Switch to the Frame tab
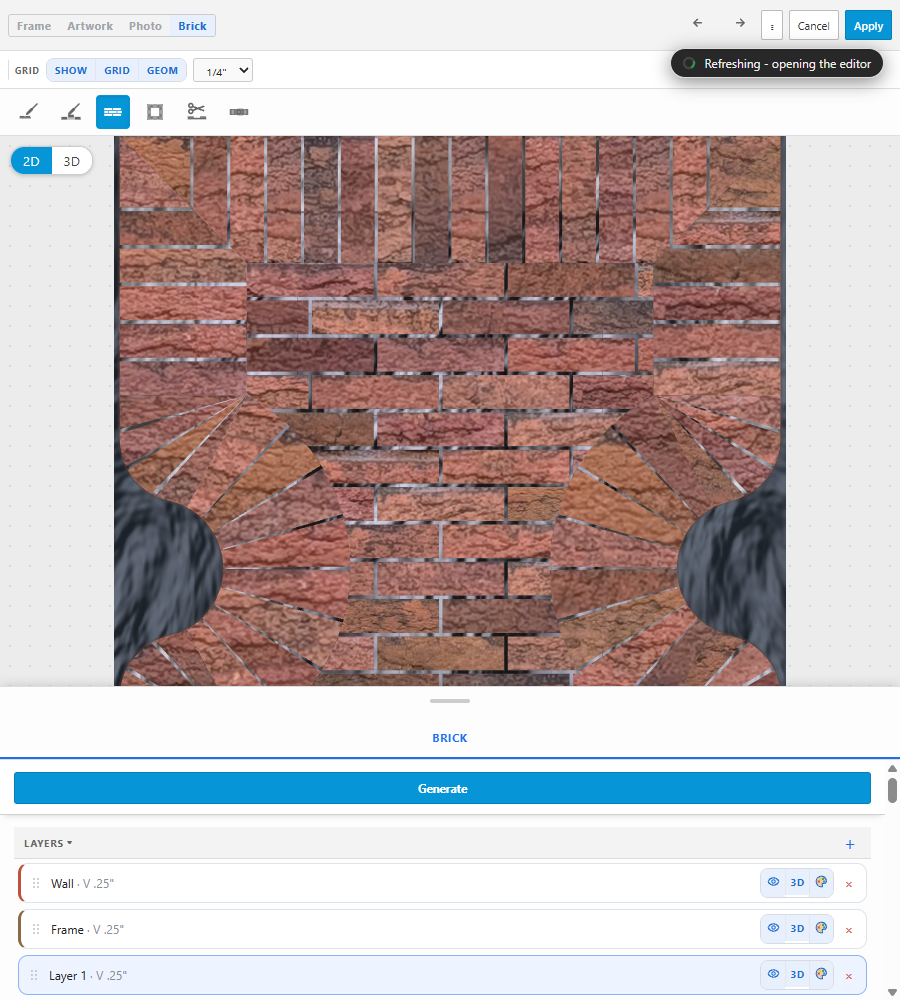The image size is (900, 1000). pos(34,26)
